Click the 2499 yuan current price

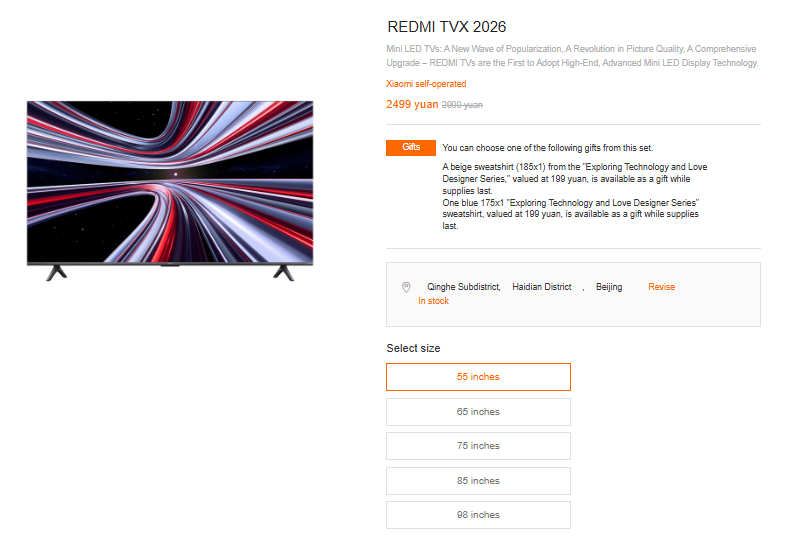click(x=411, y=104)
